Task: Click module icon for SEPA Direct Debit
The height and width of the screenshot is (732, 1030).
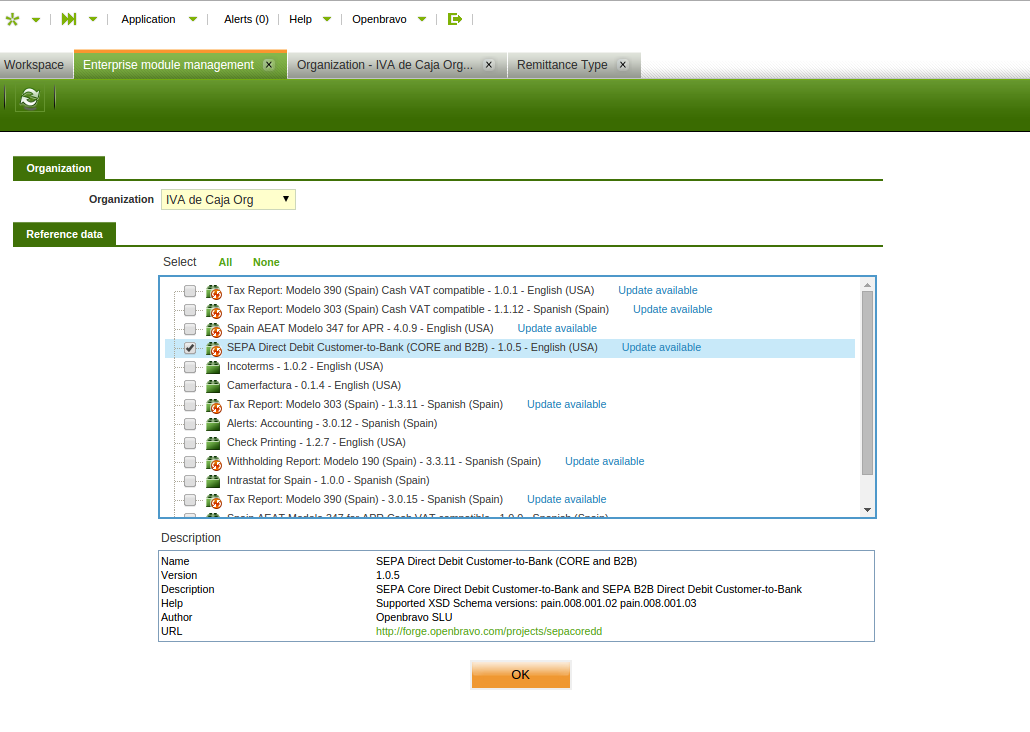Action: pos(213,348)
